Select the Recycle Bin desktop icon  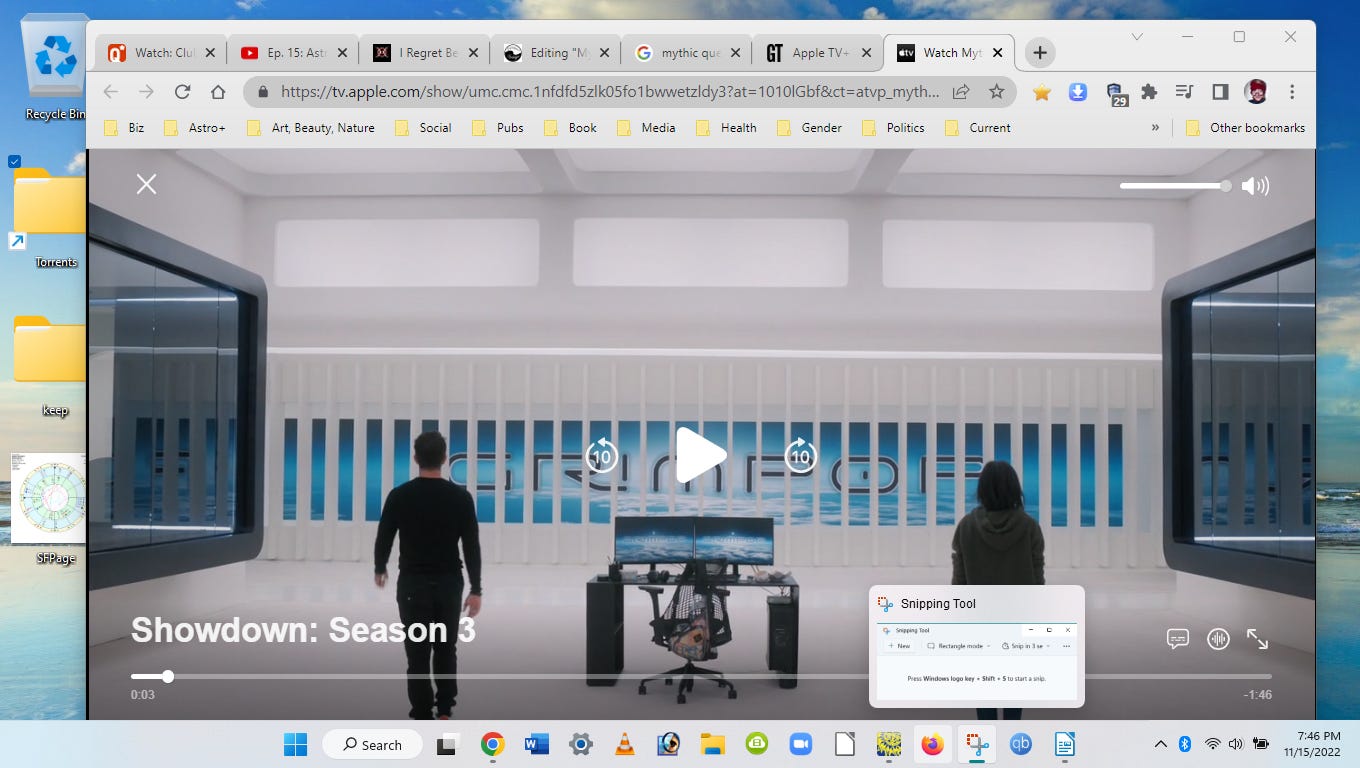52,68
